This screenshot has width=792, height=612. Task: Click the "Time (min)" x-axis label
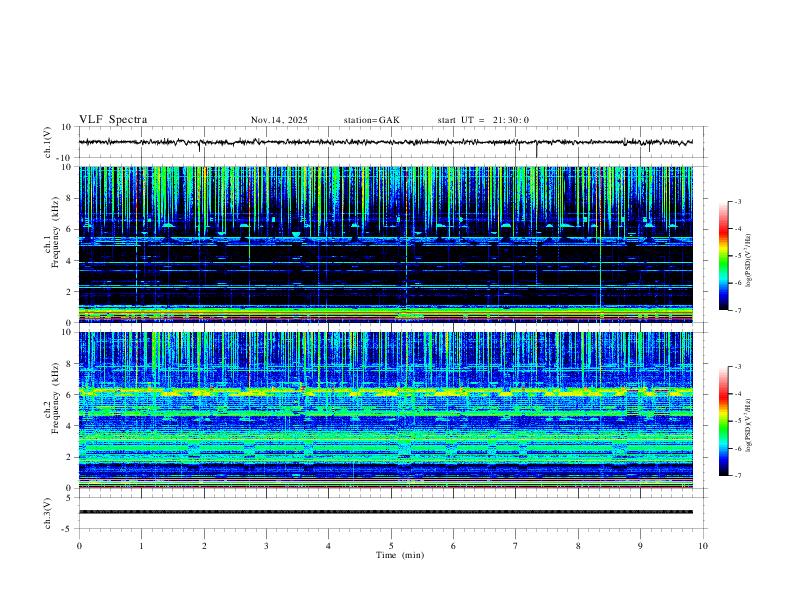(x=400, y=555)
